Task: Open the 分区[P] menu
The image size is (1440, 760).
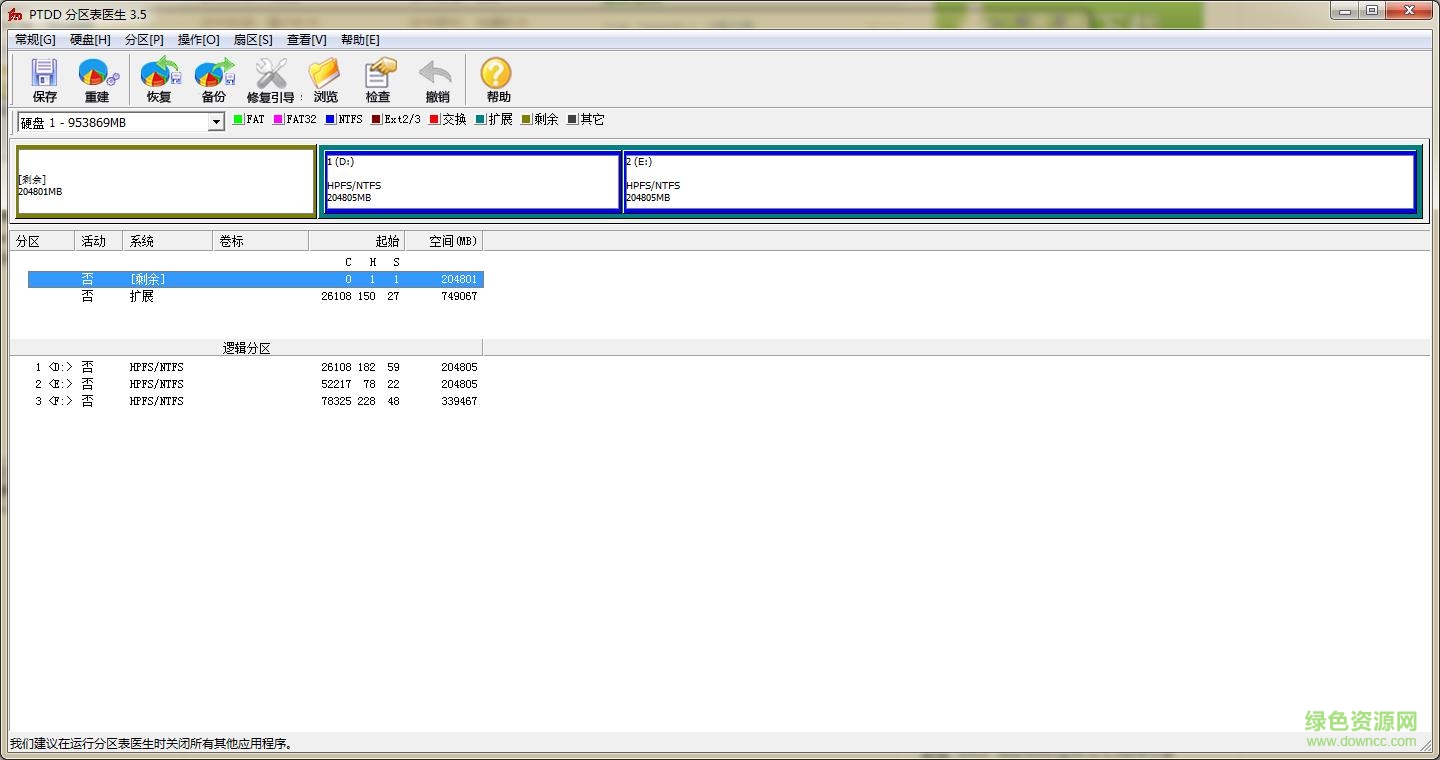Action: (x=144, y=40)
